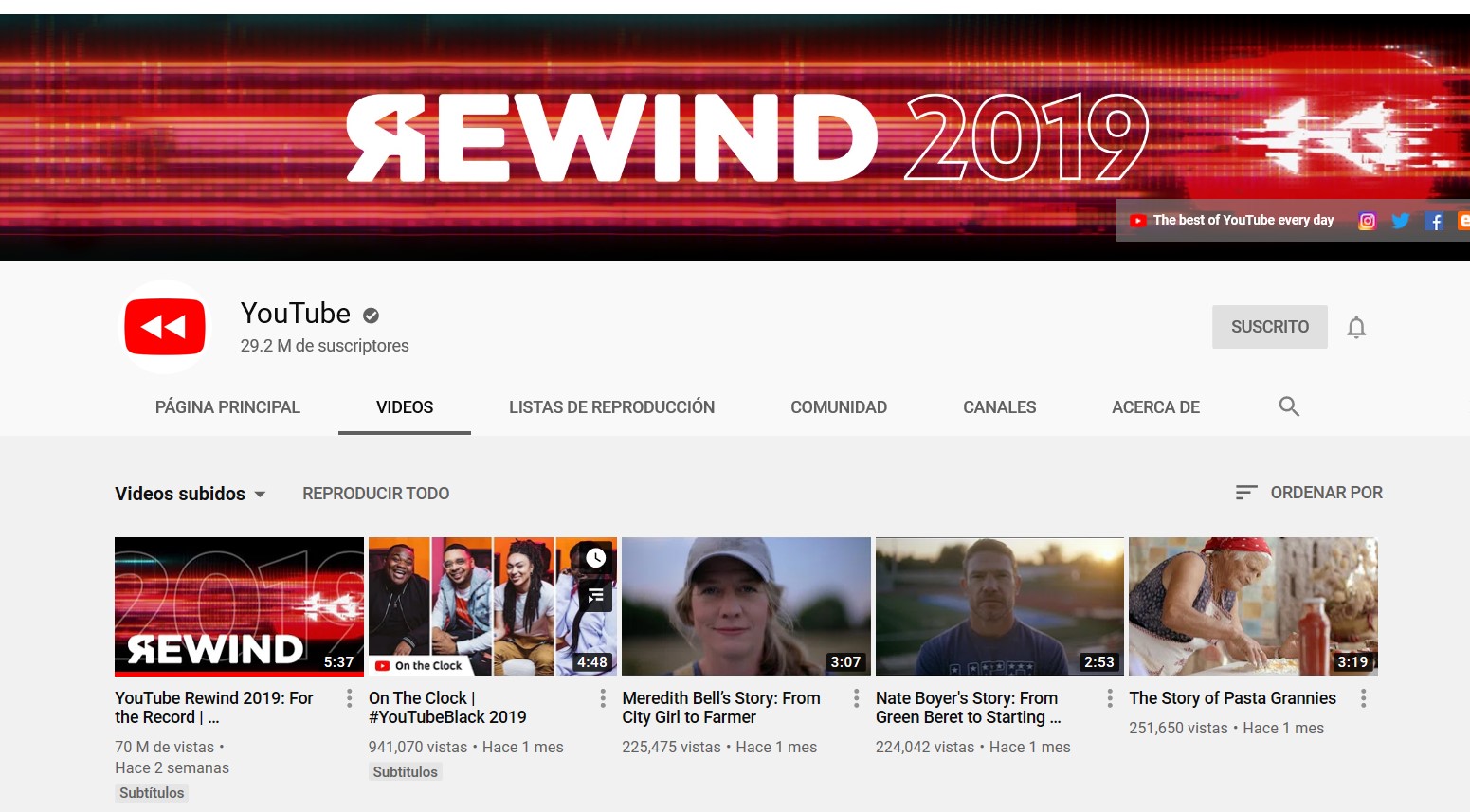Open the Meredith Bell's Story video thumbnail
This screenshot has width=1470, height=812.
pyautogui.click(x=746, y=606)
